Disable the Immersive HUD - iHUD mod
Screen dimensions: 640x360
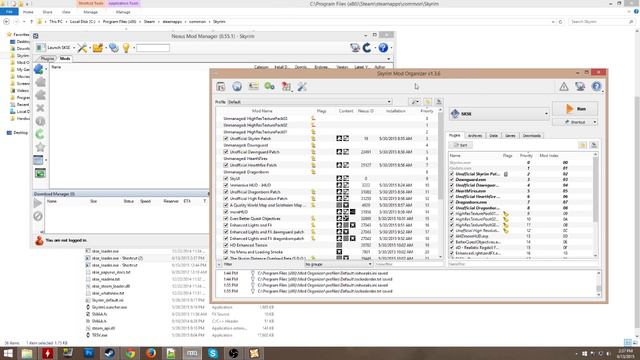pos(226,185)
